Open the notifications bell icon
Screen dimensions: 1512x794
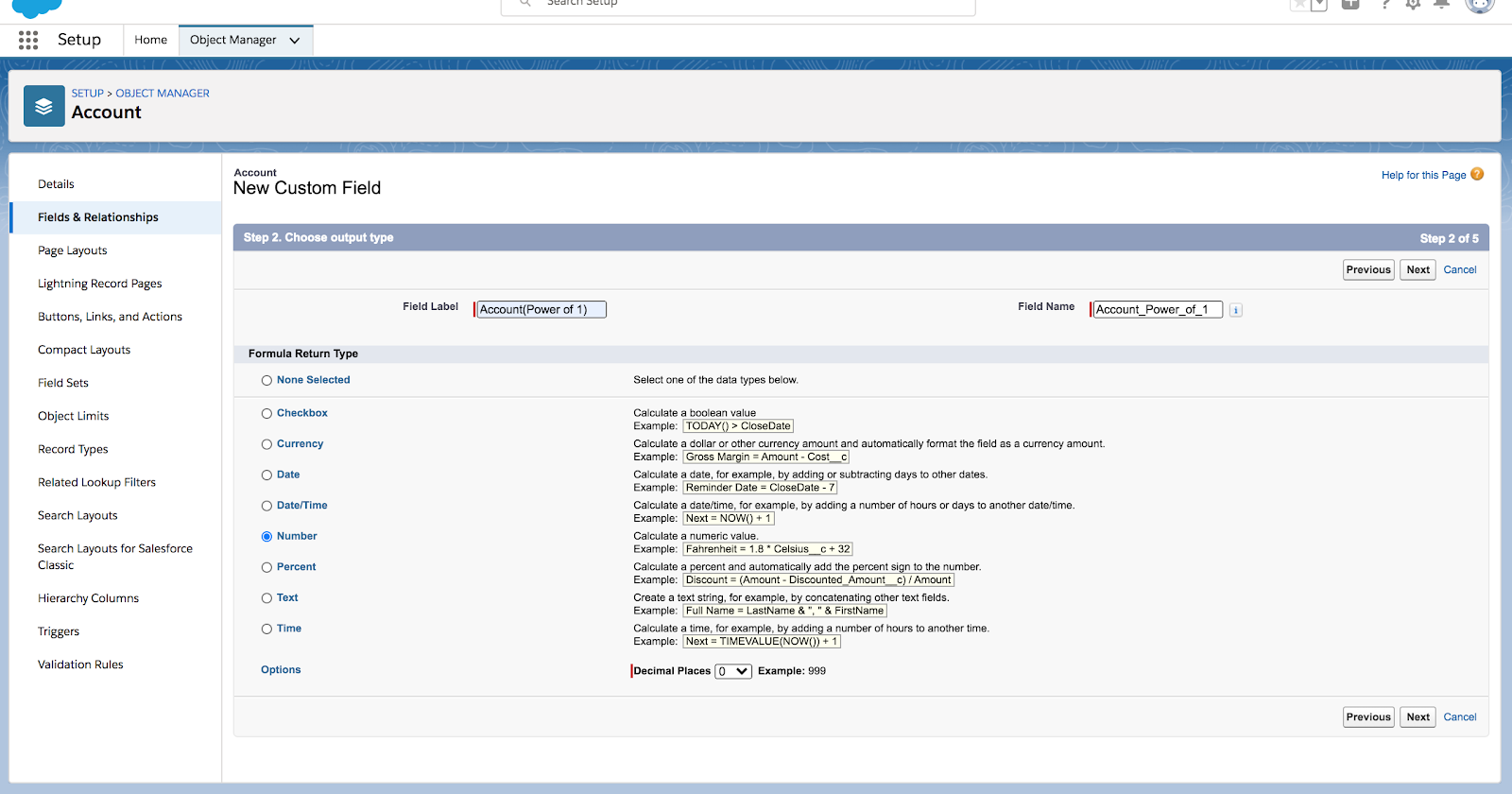tap(1441, 4)
